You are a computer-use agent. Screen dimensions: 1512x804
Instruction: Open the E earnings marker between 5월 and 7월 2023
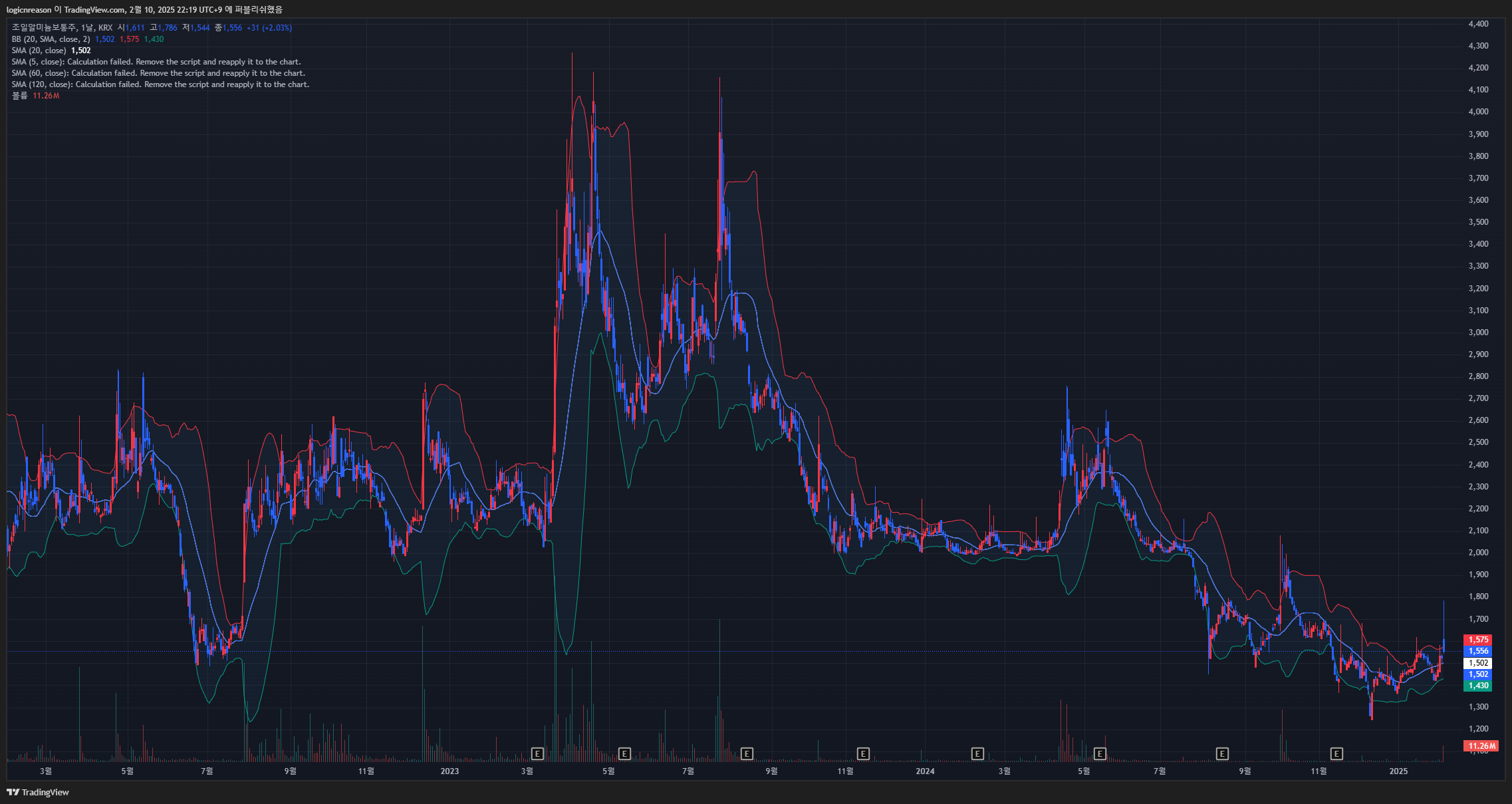tap(624, 753)
